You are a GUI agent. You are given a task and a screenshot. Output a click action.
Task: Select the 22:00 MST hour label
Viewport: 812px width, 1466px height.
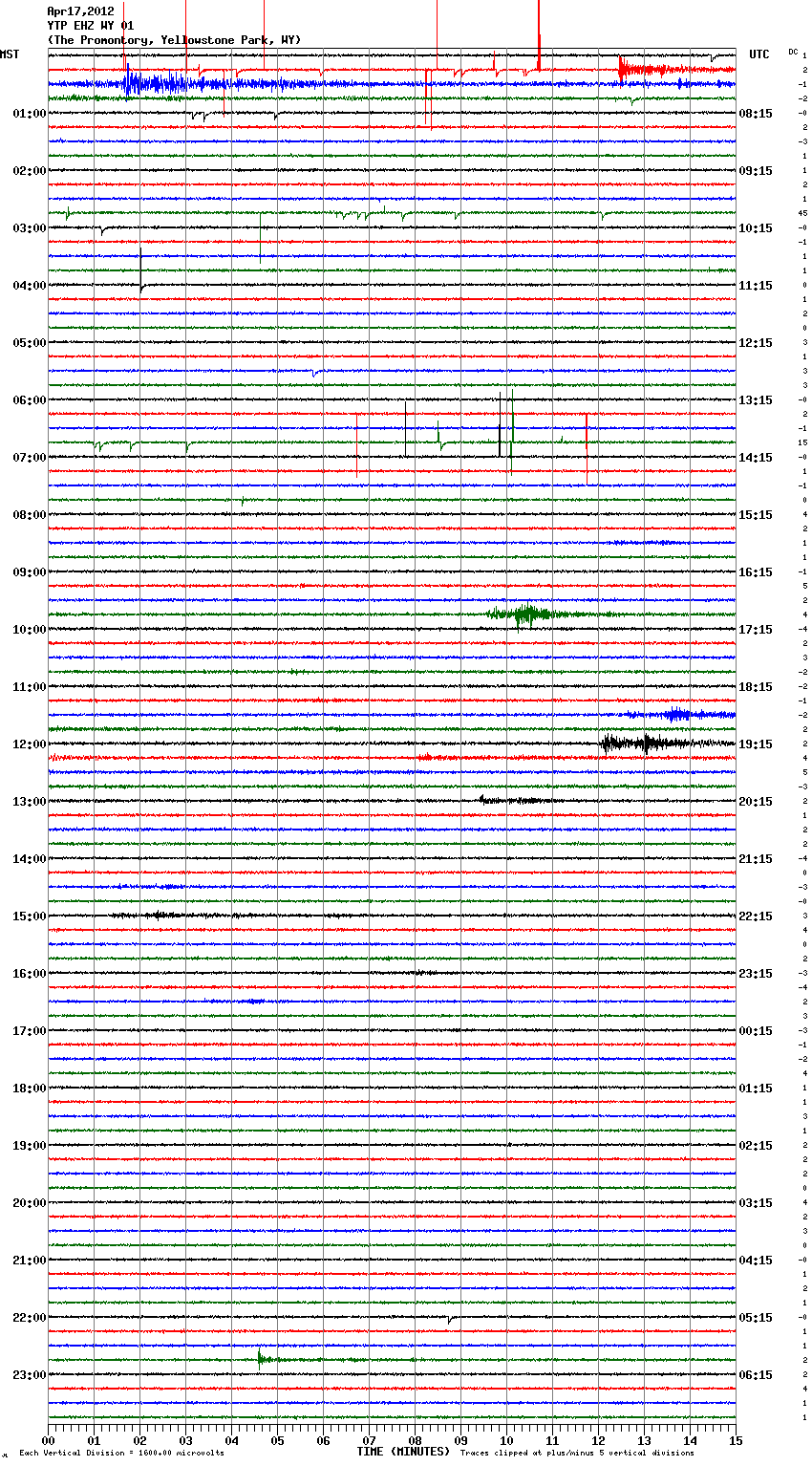pos(30,1318)
